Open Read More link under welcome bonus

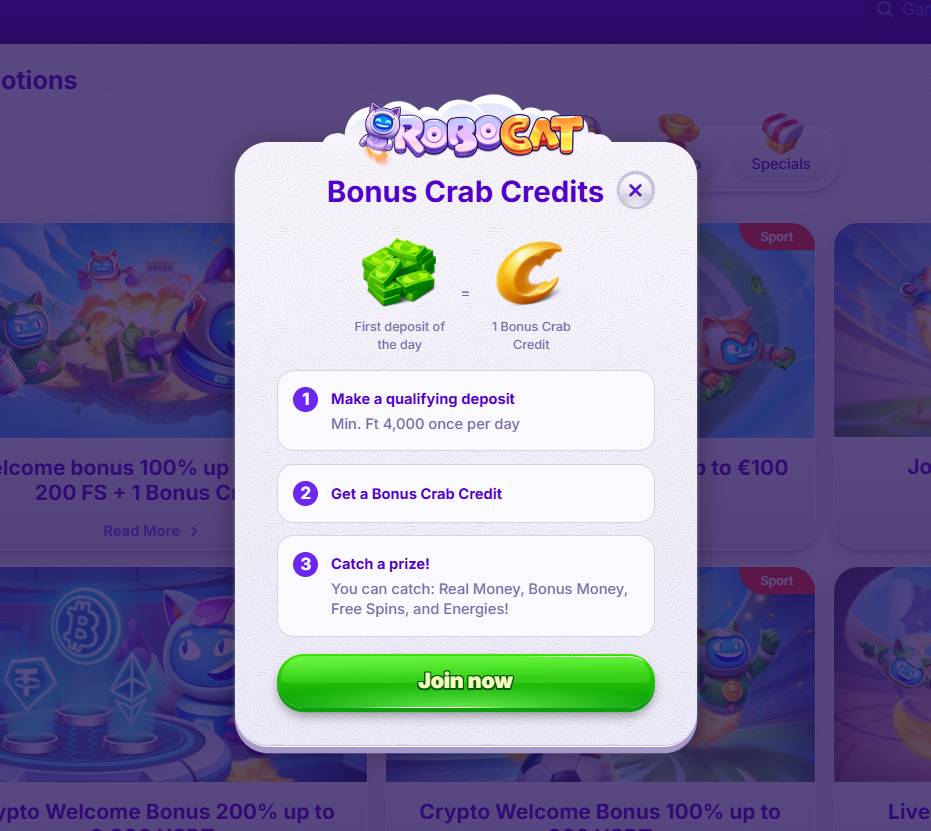coord(141,531)
